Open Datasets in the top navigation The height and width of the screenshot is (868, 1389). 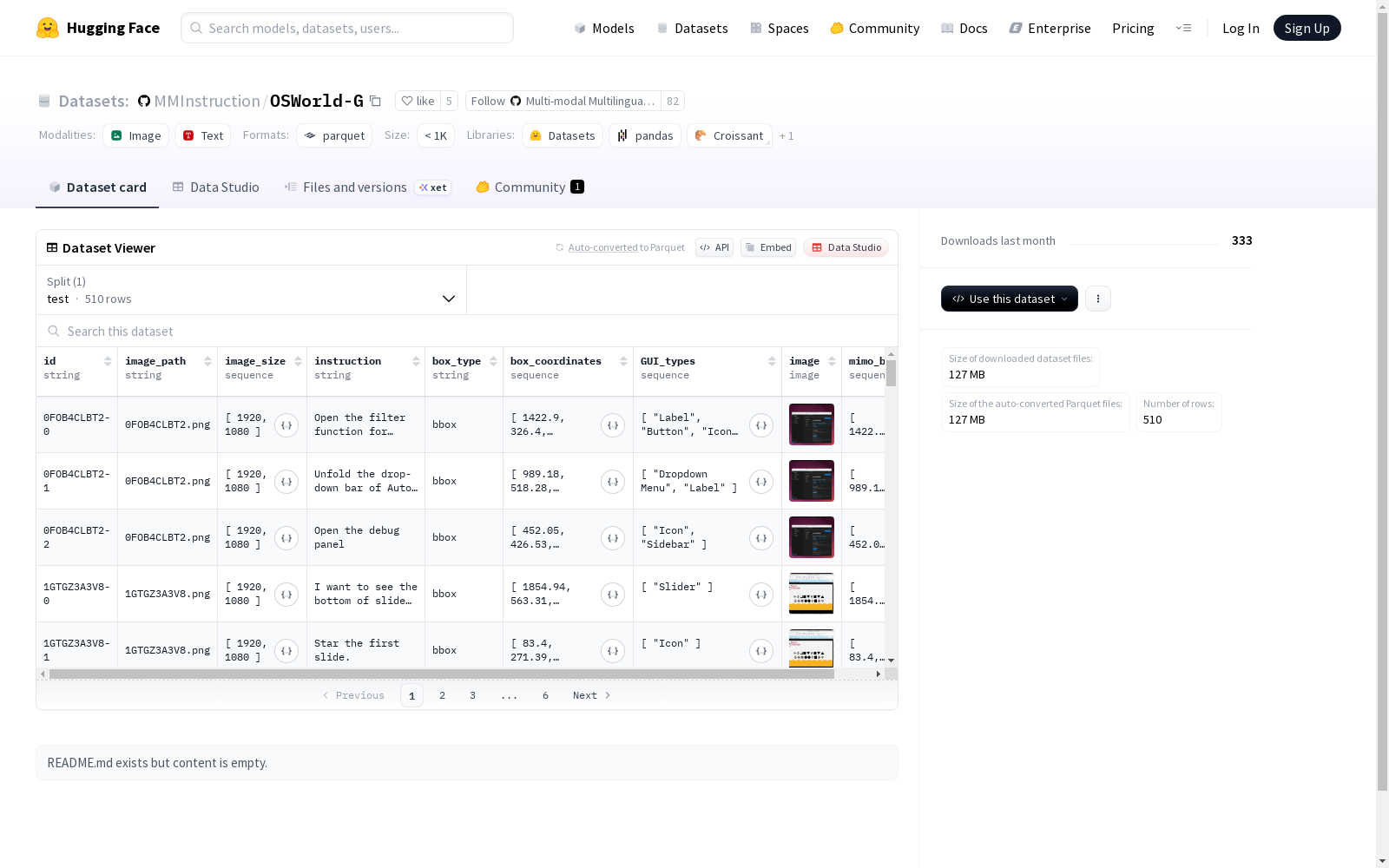(x=692, y=28)
